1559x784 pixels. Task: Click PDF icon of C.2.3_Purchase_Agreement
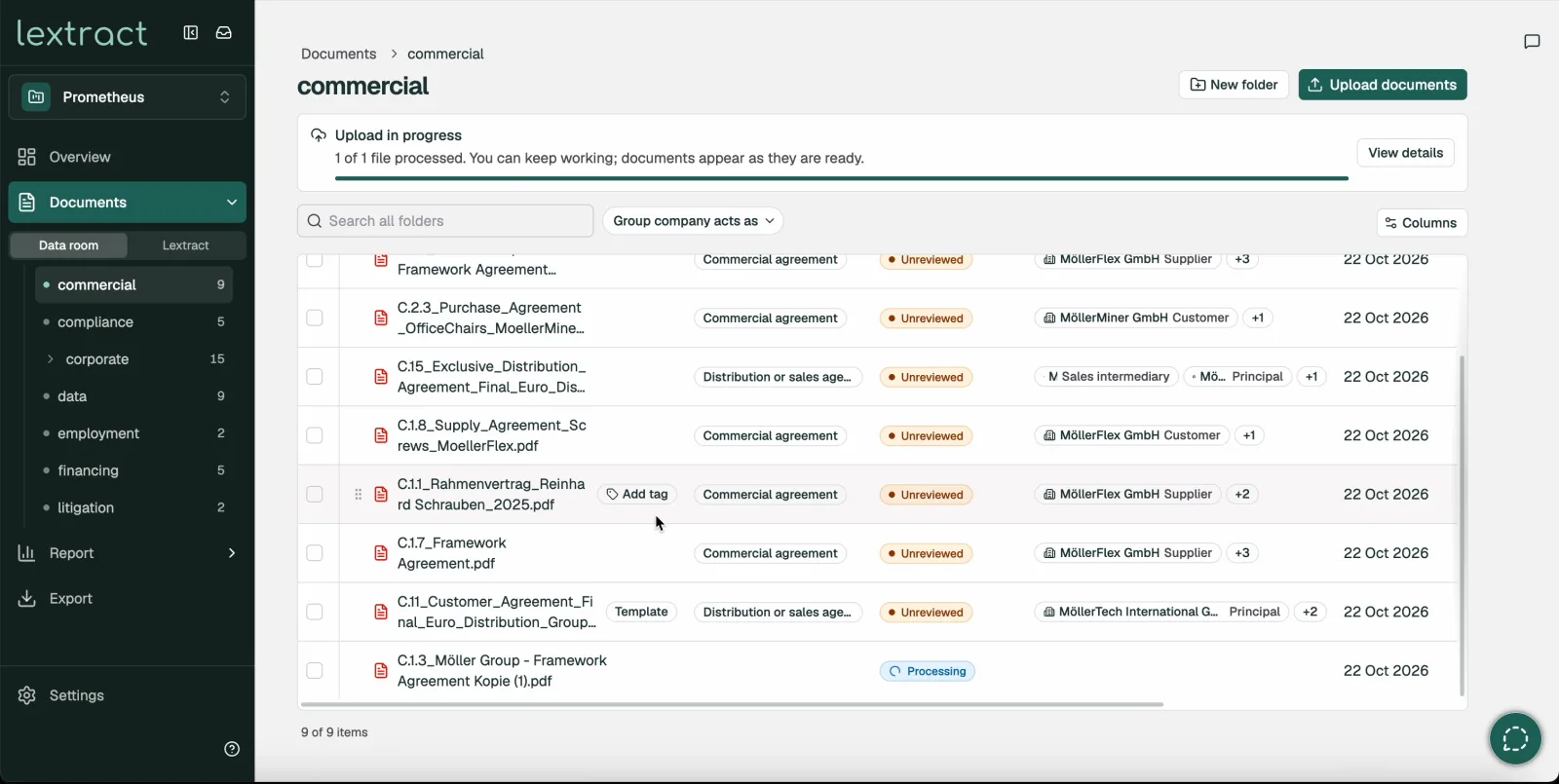pos(381,318)
